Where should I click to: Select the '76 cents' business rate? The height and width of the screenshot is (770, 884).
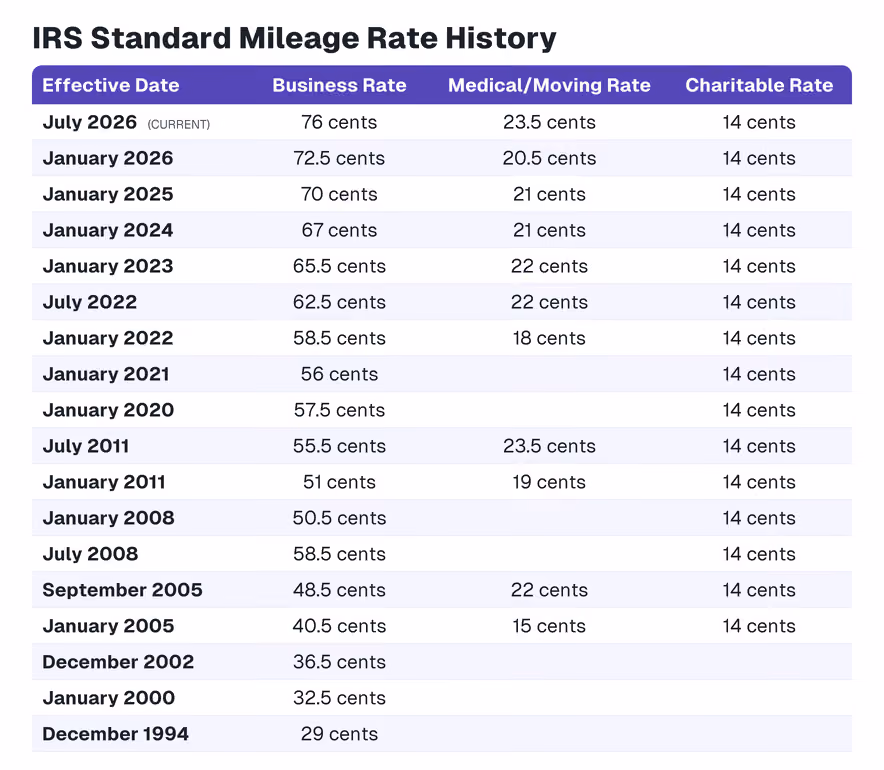tap(339, 122)
